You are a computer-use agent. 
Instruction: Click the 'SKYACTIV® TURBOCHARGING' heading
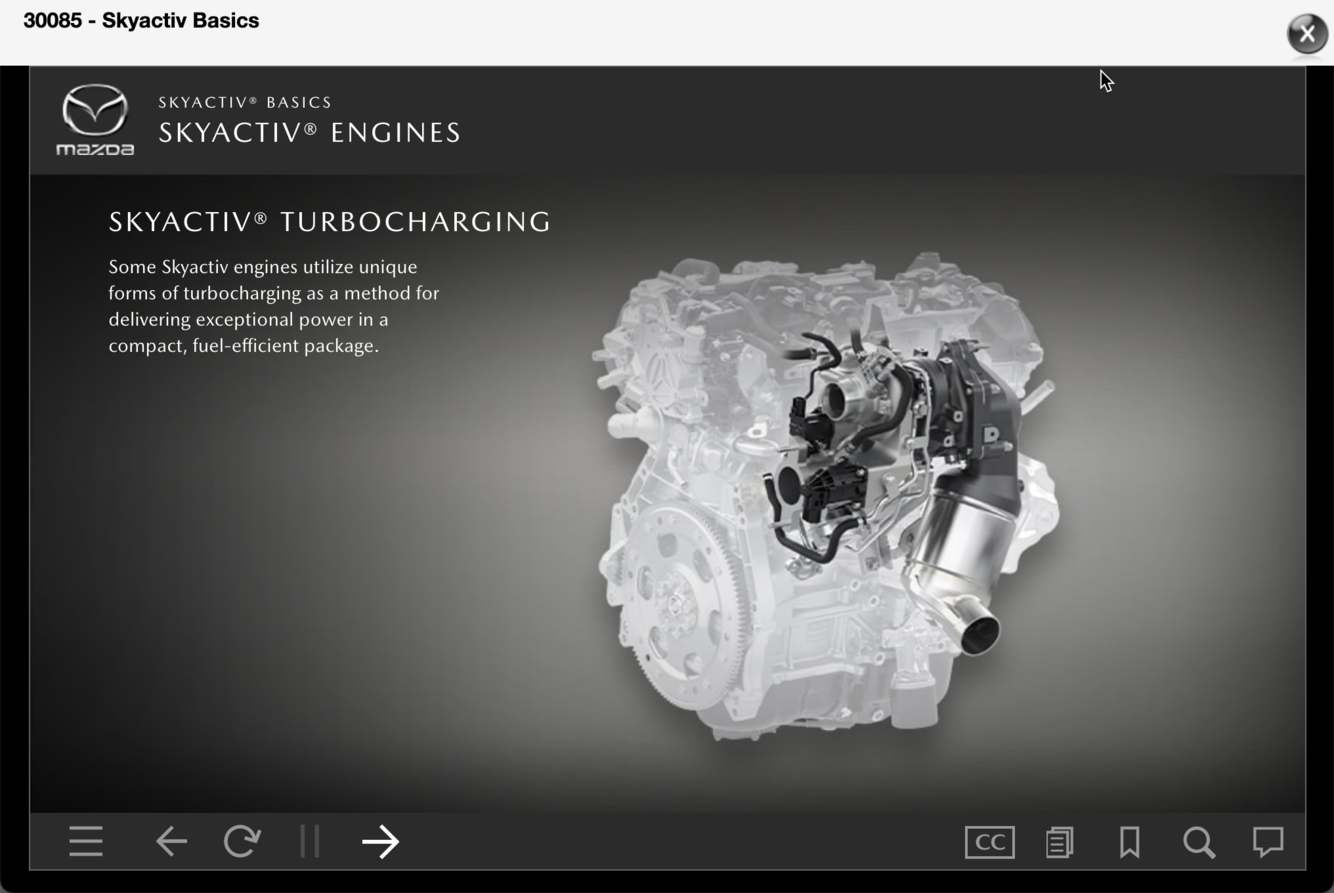pos(330,222)
